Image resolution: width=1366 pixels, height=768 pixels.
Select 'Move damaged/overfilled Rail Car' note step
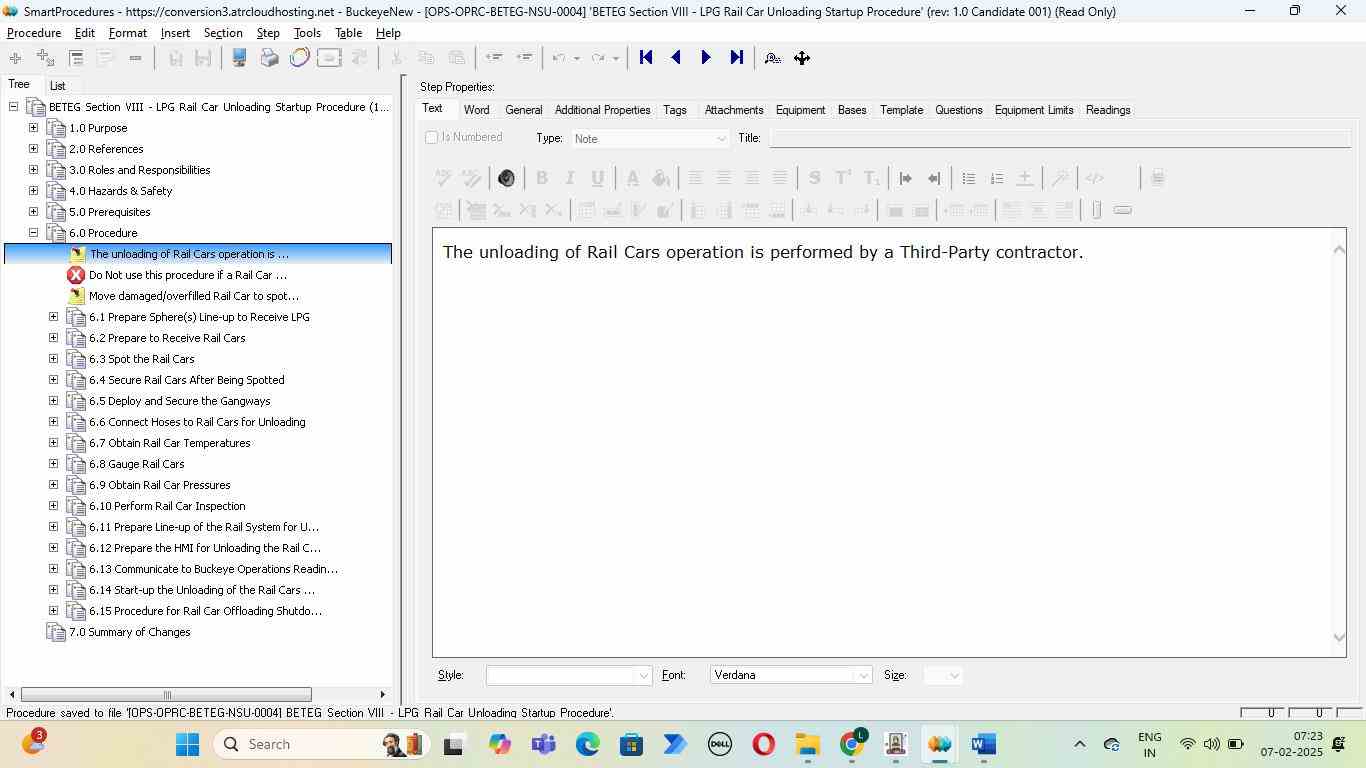[x=194, y=296]
